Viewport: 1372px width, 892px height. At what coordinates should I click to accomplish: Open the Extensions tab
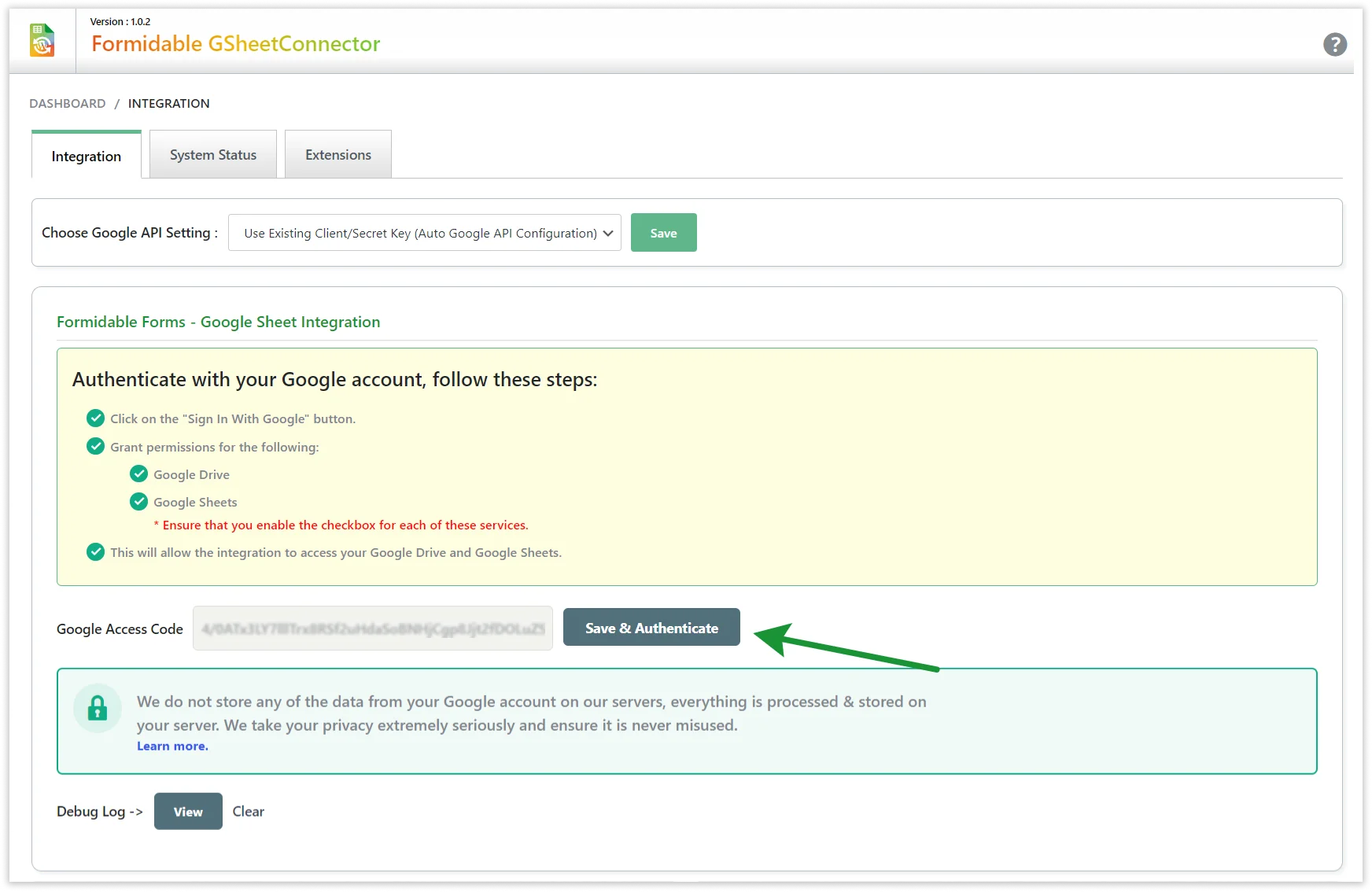337,155
